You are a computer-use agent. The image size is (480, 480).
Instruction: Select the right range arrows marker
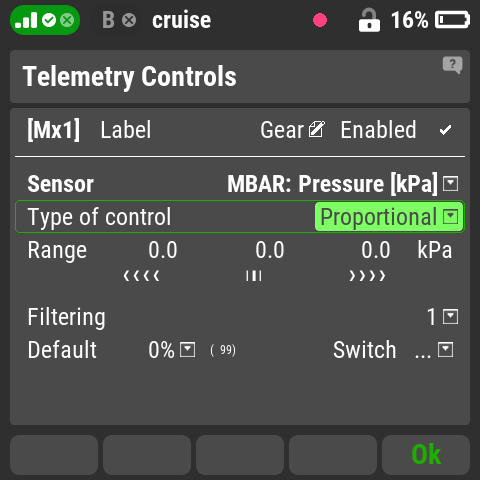coord(367,276)
